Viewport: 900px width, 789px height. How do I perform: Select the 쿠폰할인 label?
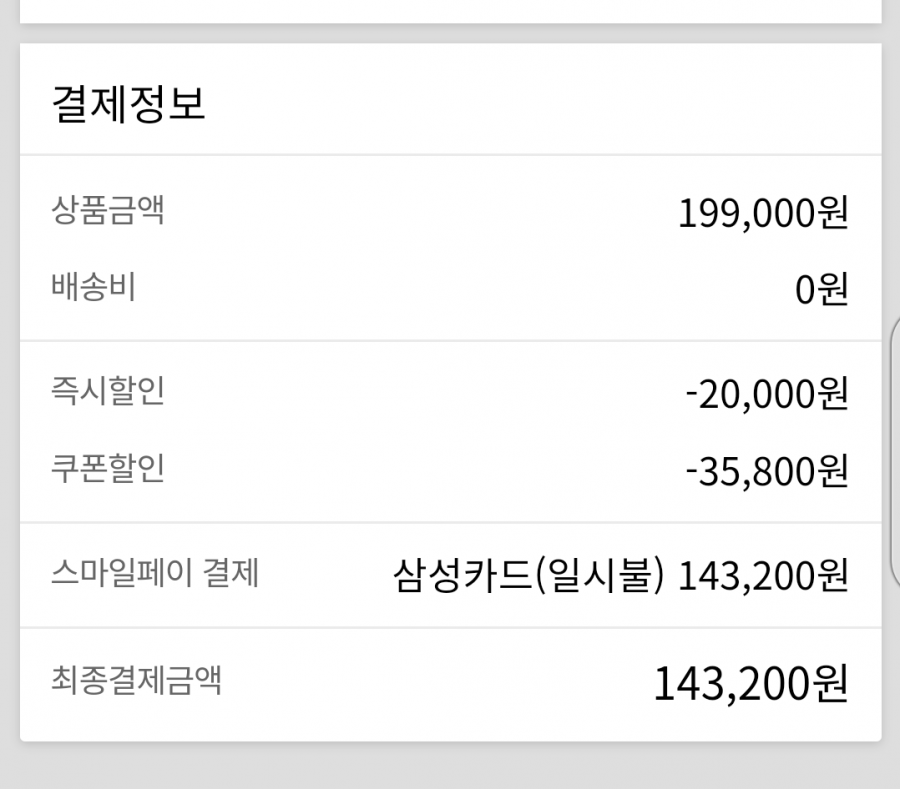pos(108,468)
